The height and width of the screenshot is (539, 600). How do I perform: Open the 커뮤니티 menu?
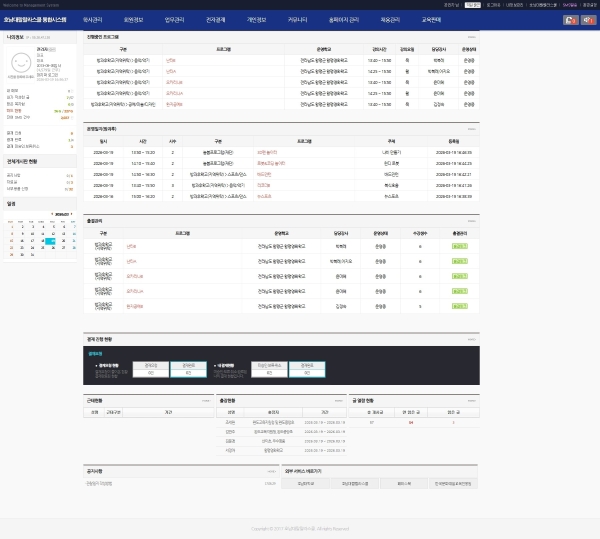click(x=297, y=20)
